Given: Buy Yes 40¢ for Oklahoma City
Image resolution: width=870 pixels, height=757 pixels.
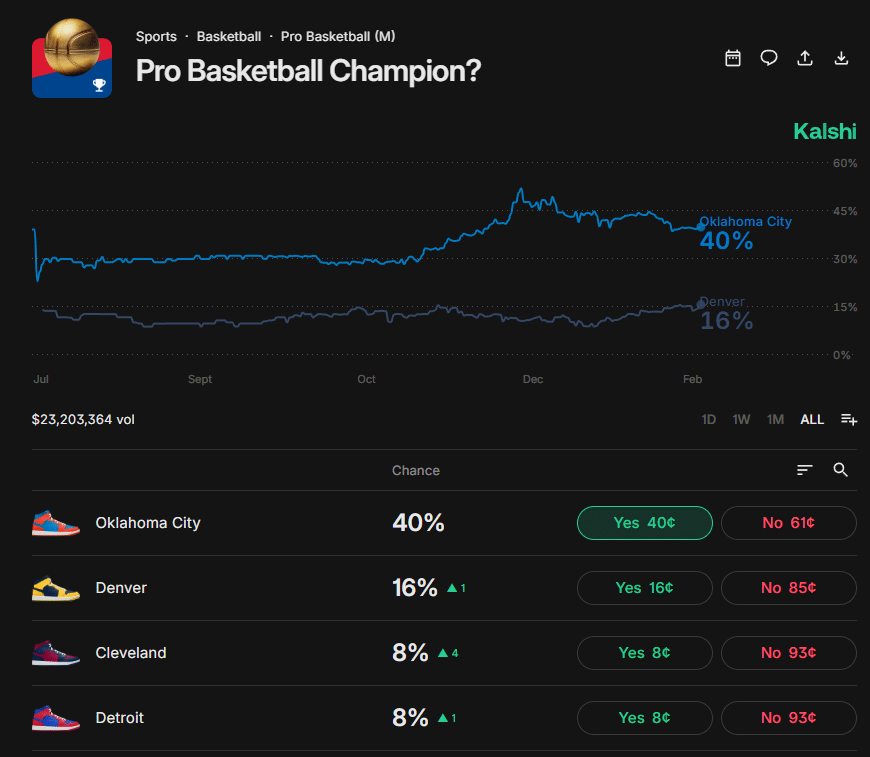Looking at the screenshot, I should 645,523.
